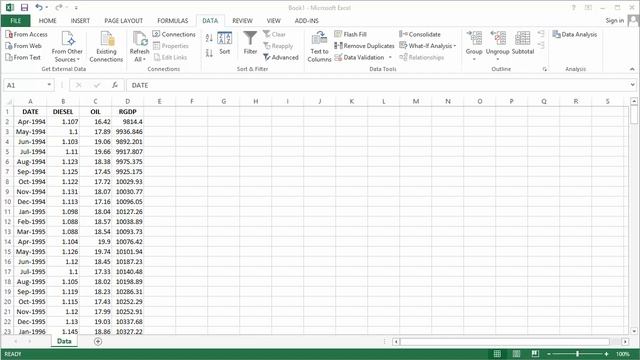
Task: Click the 100% zoom level
Action: [623, 354]
